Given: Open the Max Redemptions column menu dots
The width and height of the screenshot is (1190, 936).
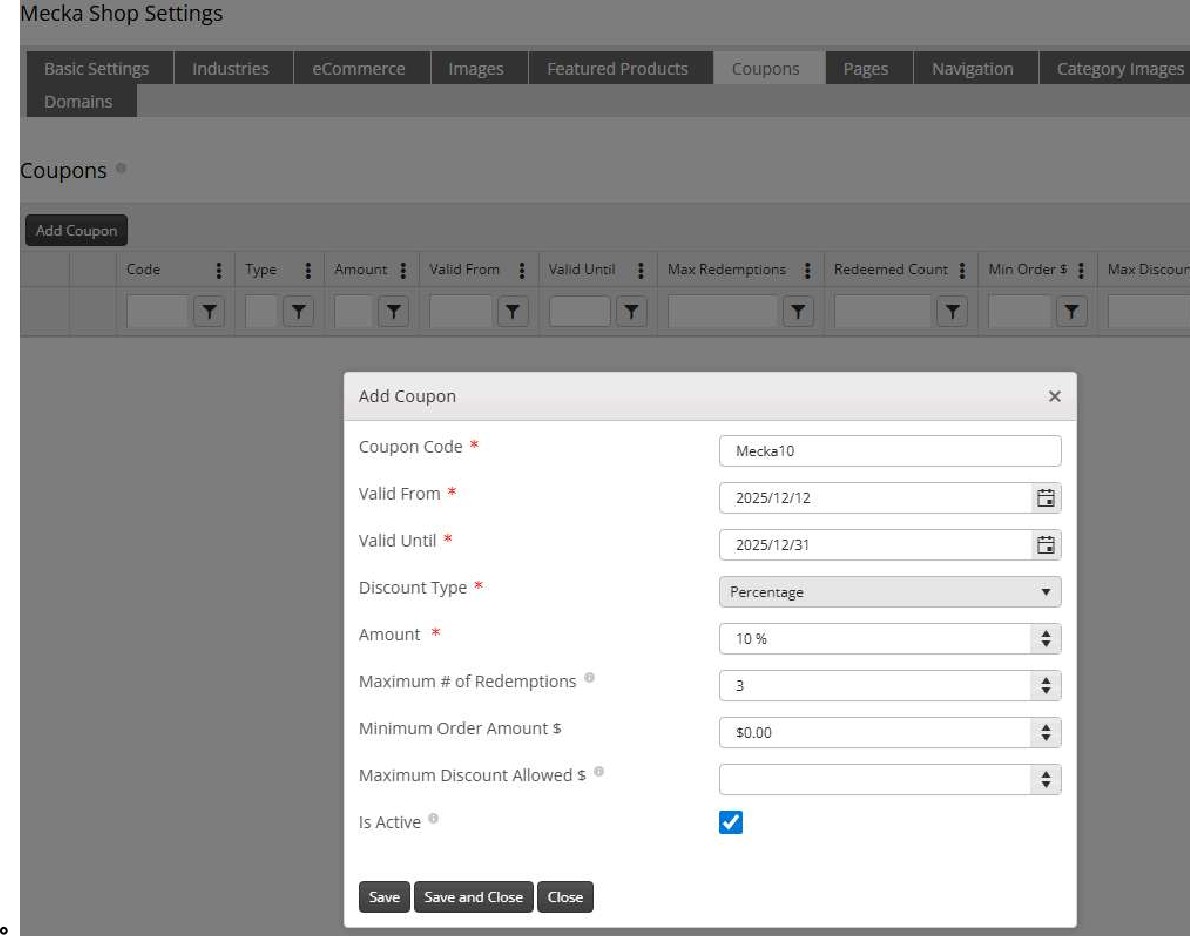Looking at the screenshot, I should pyautogui.click(x=808, y=270).
